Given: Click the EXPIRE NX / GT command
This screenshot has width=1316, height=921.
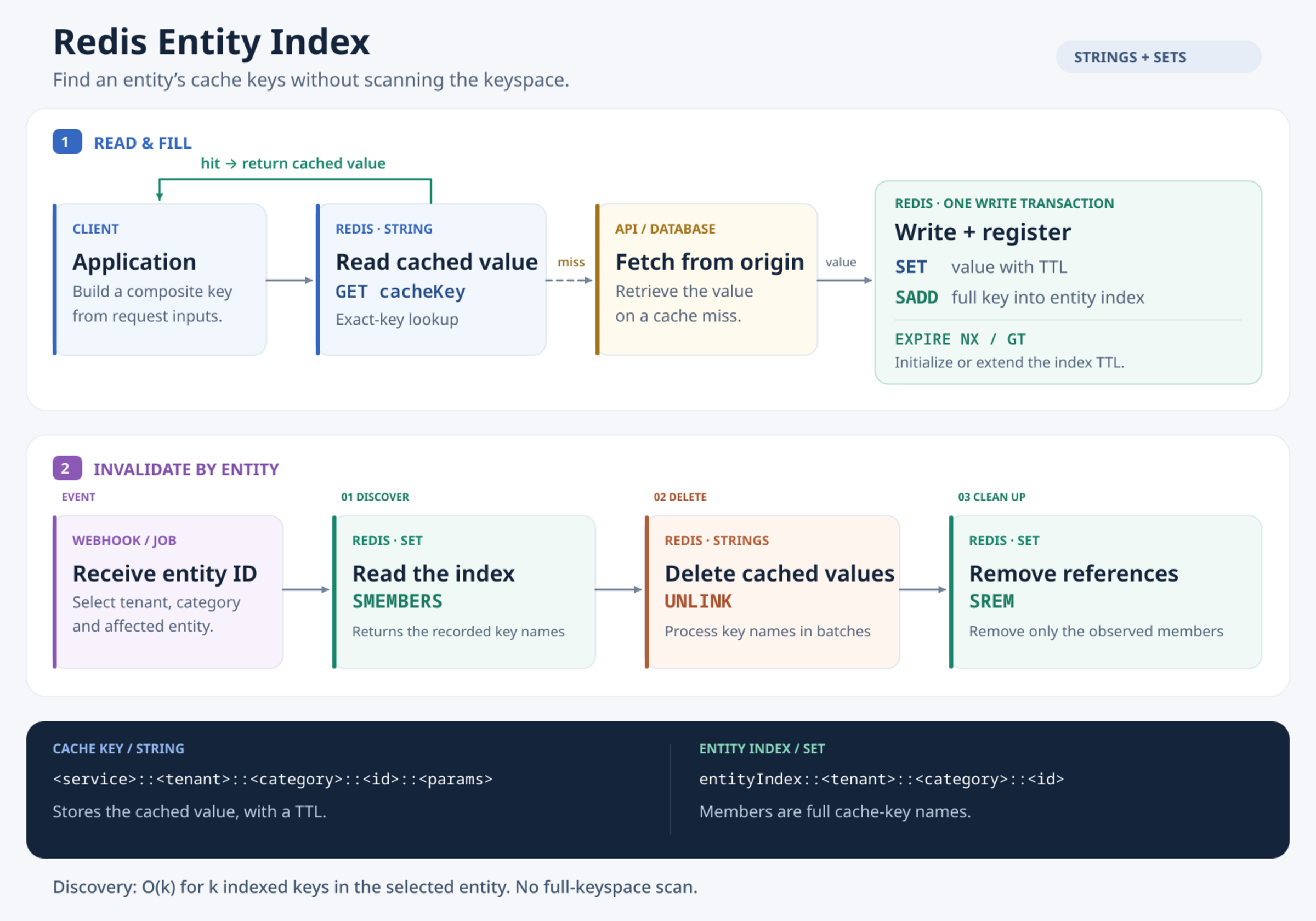Looking at the screenshot, I should point(960,339).
